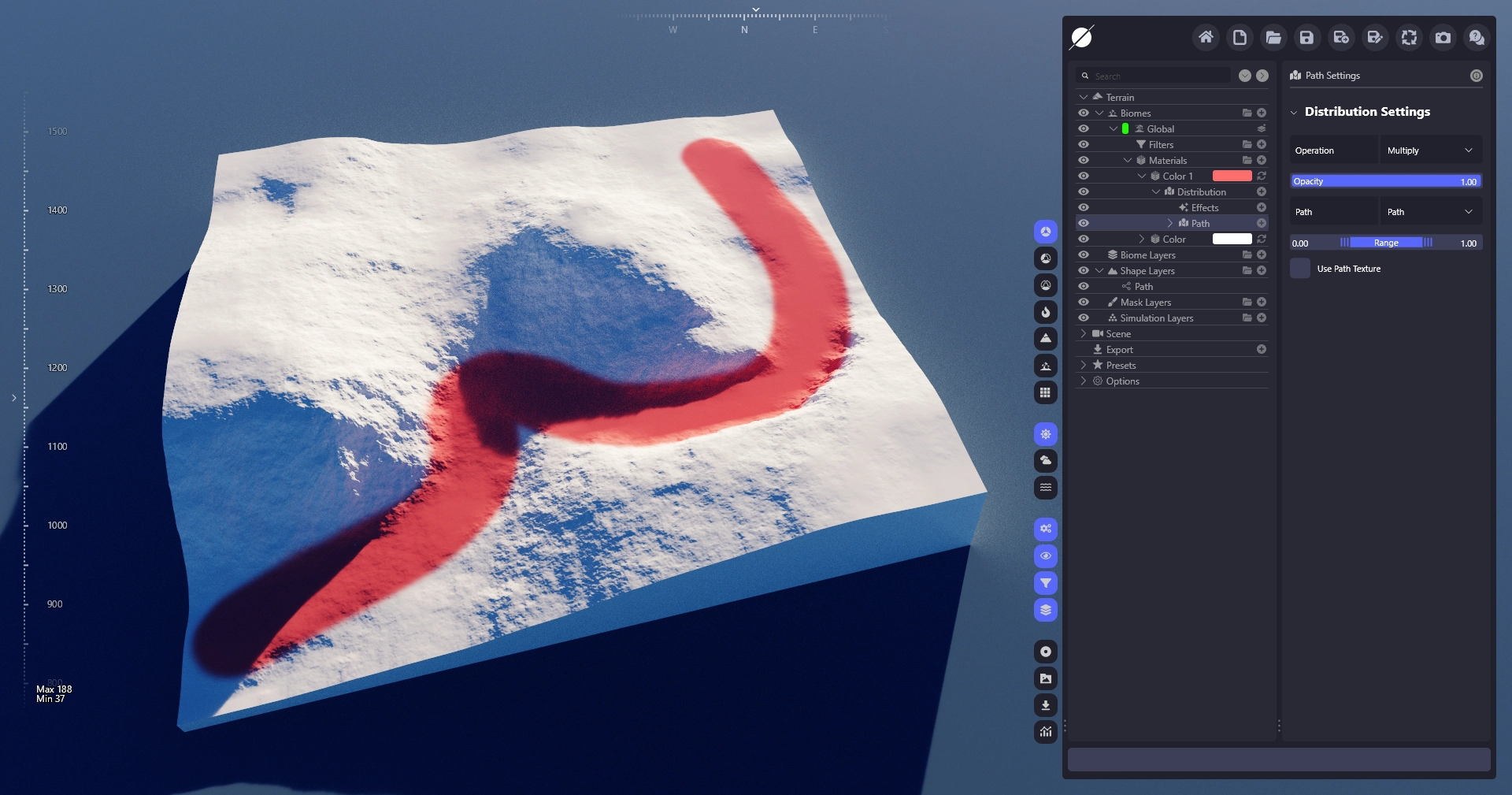
Task: Take a screenshot with the camera icon
Action: coord(1443,37)
